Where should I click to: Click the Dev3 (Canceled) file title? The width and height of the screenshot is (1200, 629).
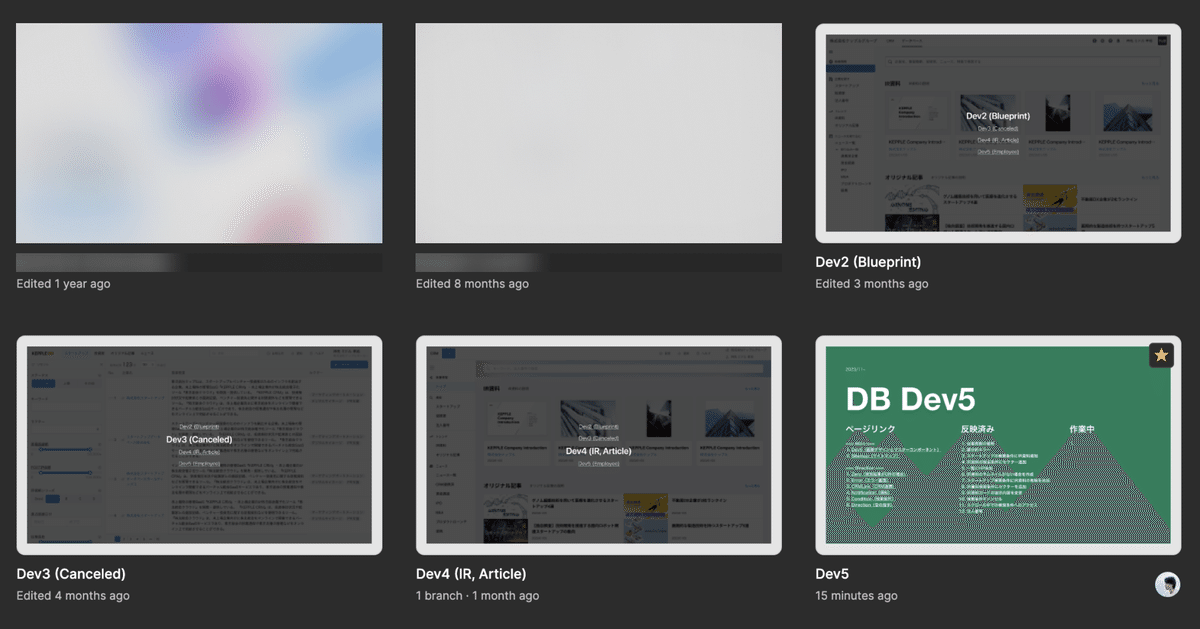(x=71, y=574)
